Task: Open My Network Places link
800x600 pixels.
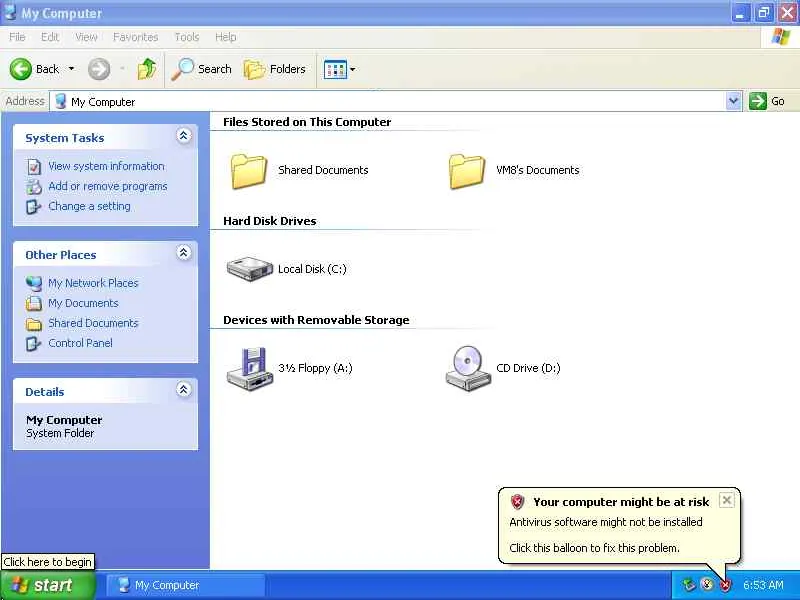Action: point(93,283)
